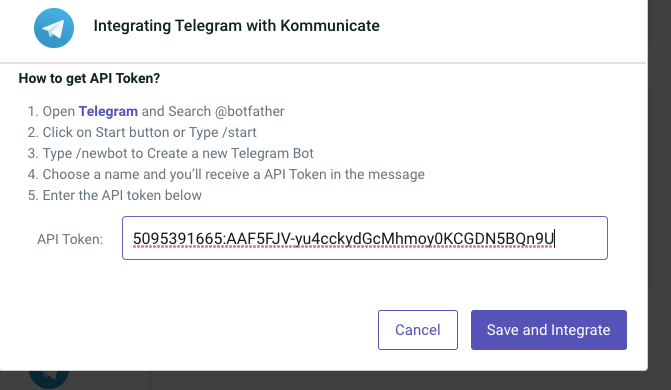Open the Telegram hyperlink in step one

pyautogui.click(x=108, y=111)
